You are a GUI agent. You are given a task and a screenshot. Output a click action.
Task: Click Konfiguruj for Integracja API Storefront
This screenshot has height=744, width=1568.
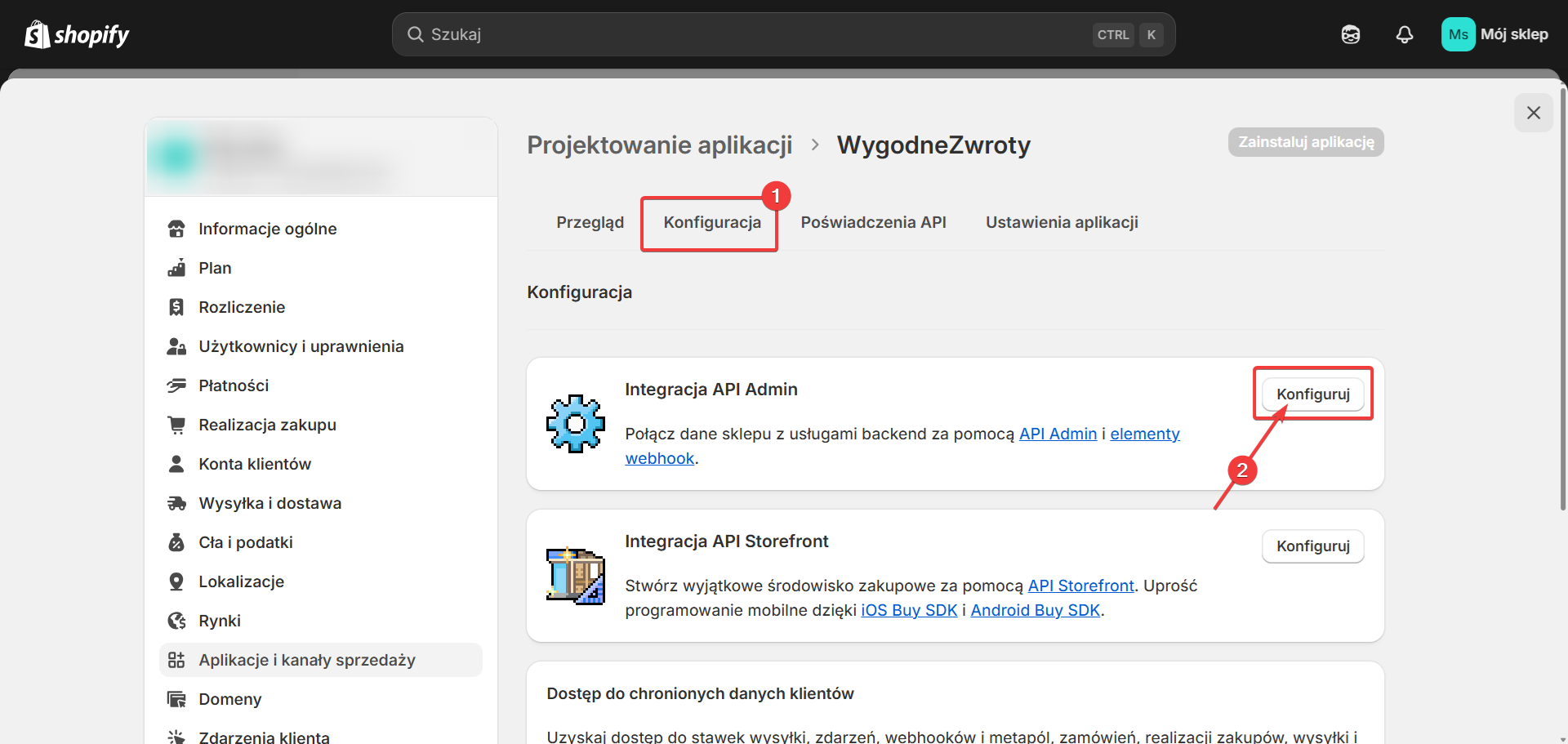point(1312,546)
